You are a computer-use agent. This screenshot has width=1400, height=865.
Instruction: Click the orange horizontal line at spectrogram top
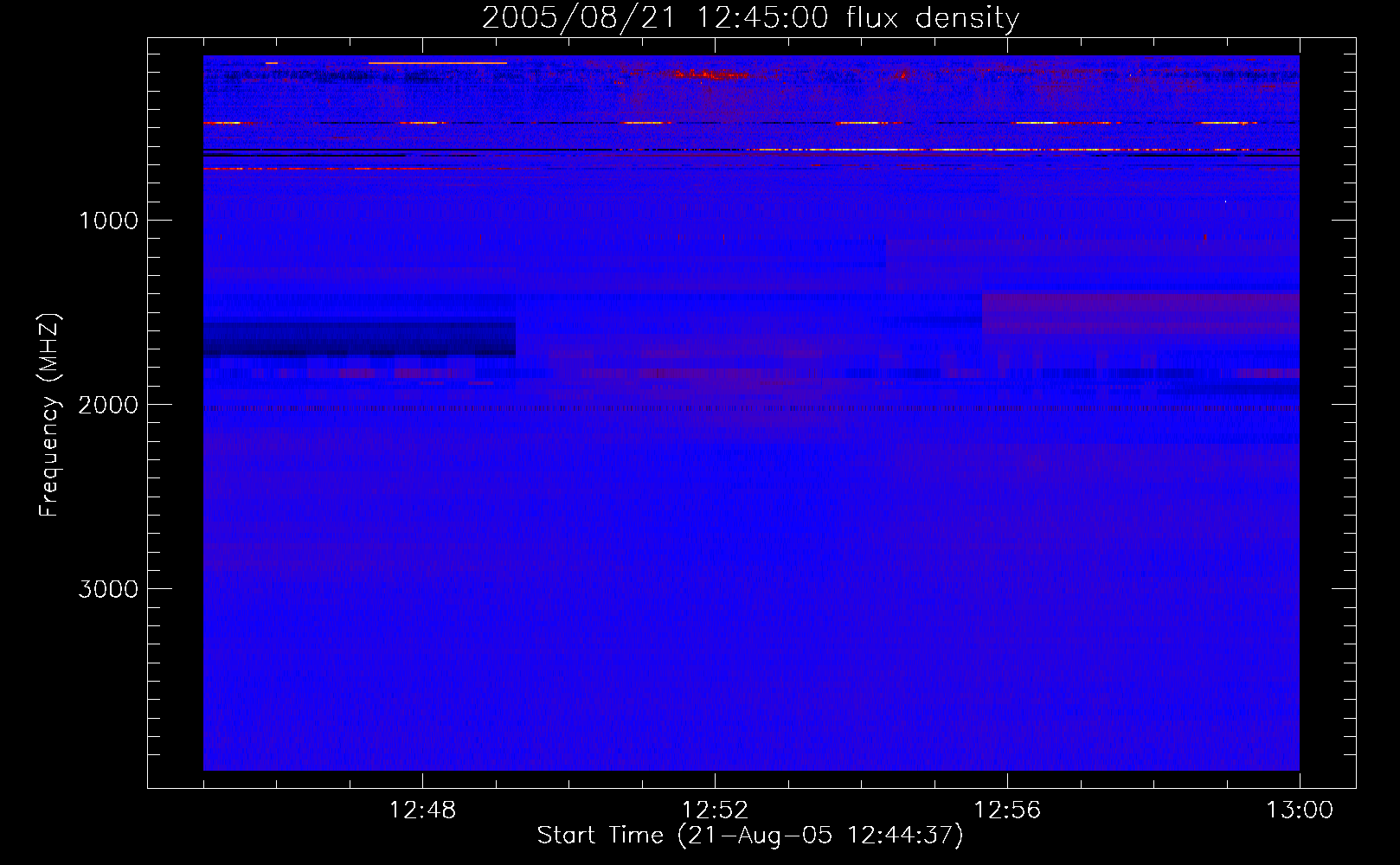click(x=438, y=63)
